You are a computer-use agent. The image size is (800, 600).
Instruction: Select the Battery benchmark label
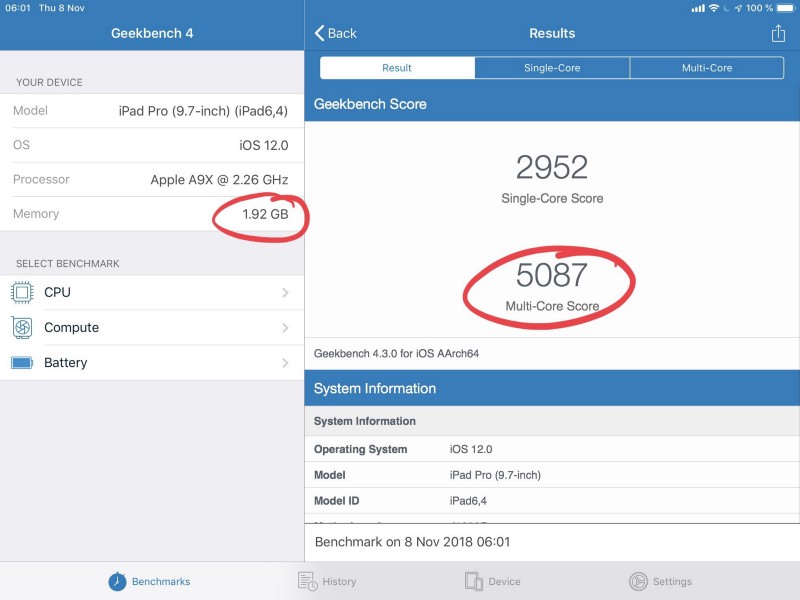pyautogui.click(x=65, y=363)
